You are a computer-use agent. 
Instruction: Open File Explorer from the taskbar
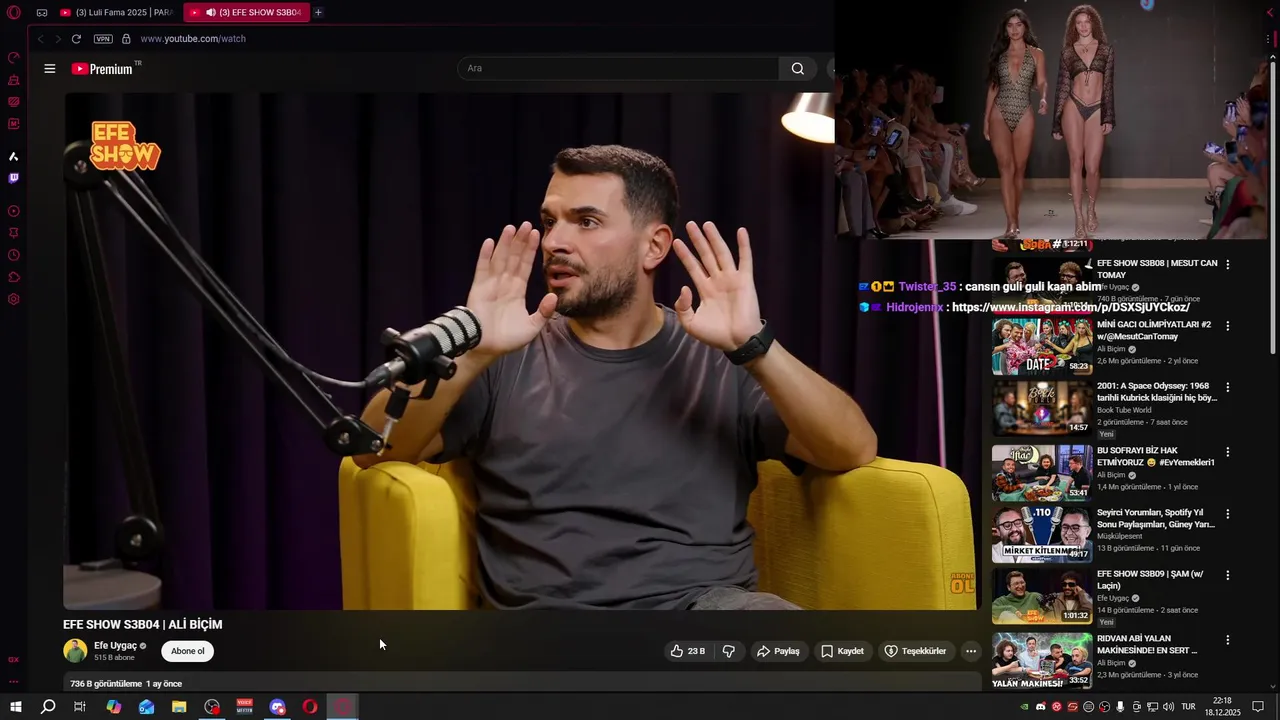[x=179, y=707]
